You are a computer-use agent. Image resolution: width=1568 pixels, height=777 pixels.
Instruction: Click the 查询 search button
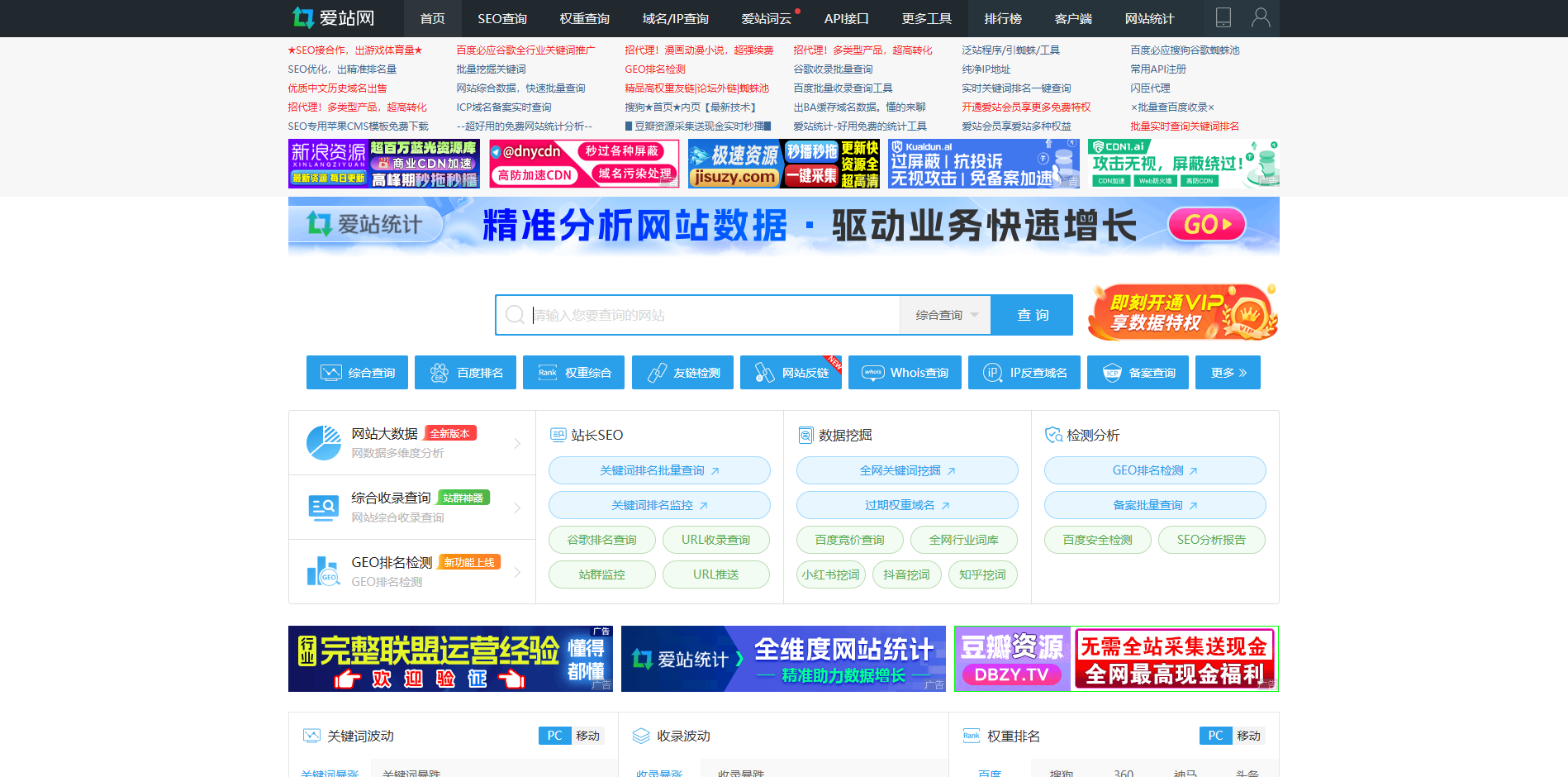click(x=1032, y=315)
